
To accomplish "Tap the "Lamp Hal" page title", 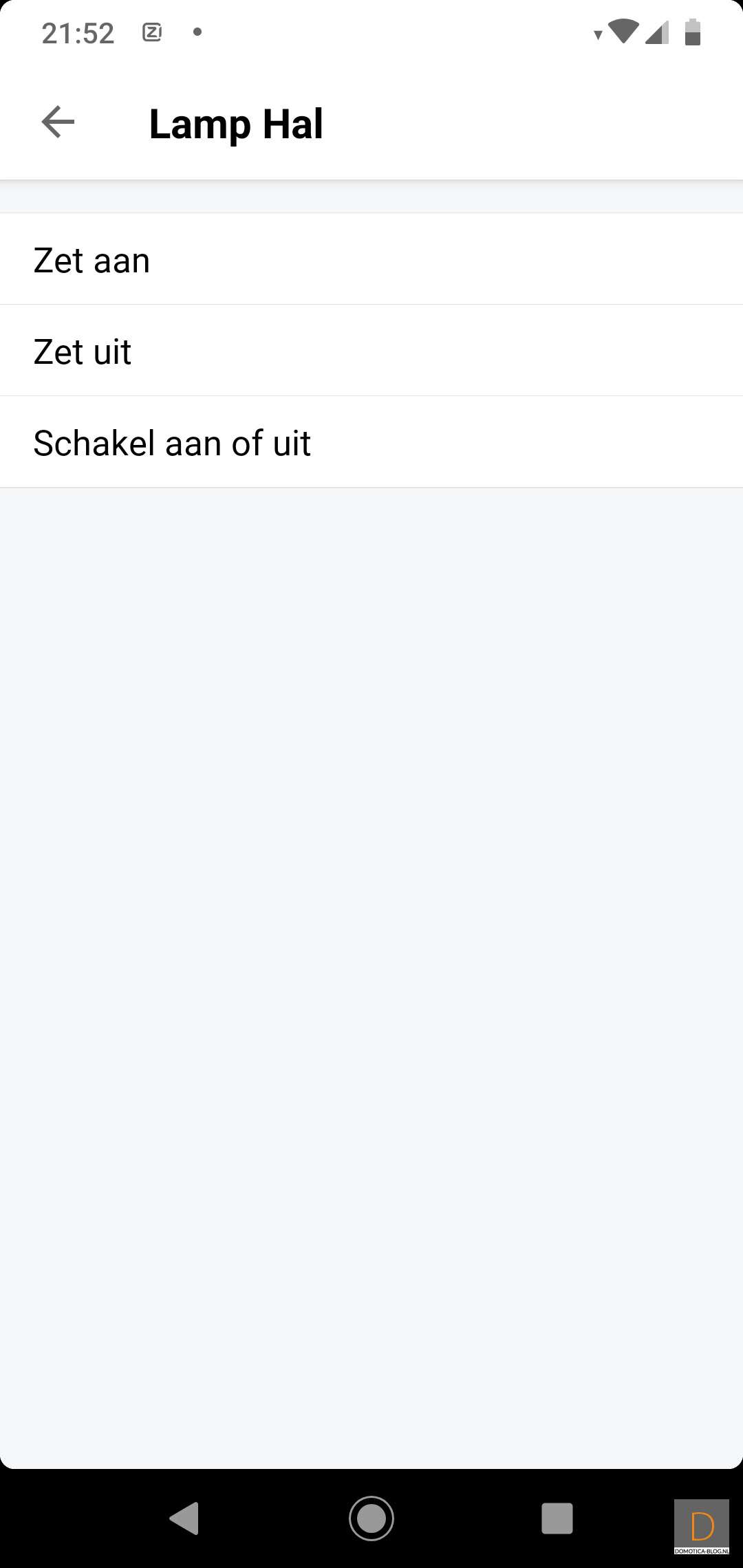I will coord(236,124).
